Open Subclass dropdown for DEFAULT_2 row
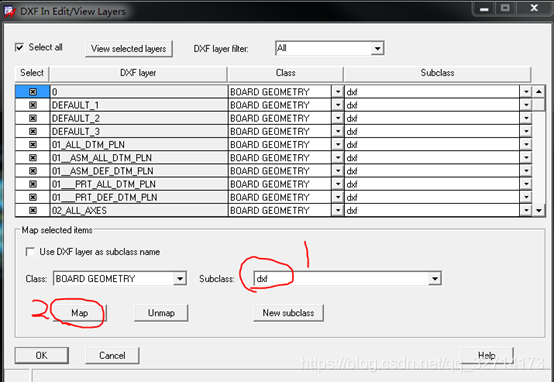The width and height of the screenshot is (554, 382). (x=526, y=118)
